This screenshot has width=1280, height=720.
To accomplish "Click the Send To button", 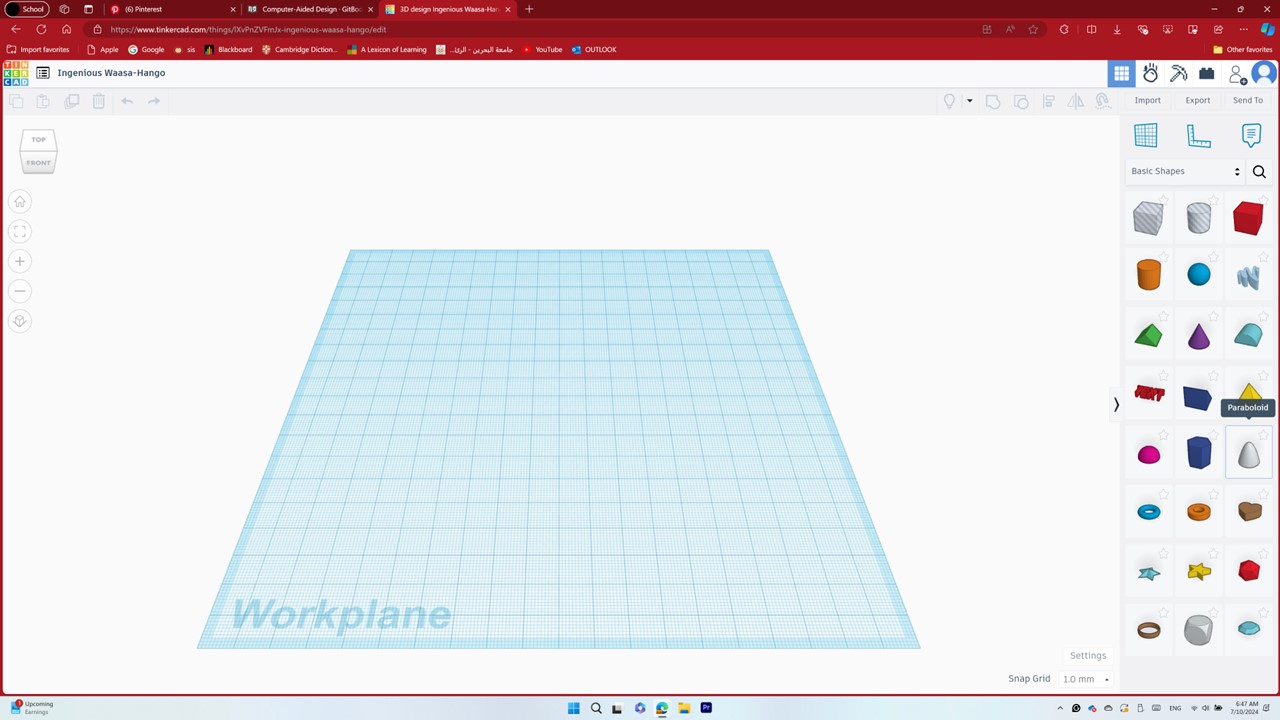I will coord(1248,100).
